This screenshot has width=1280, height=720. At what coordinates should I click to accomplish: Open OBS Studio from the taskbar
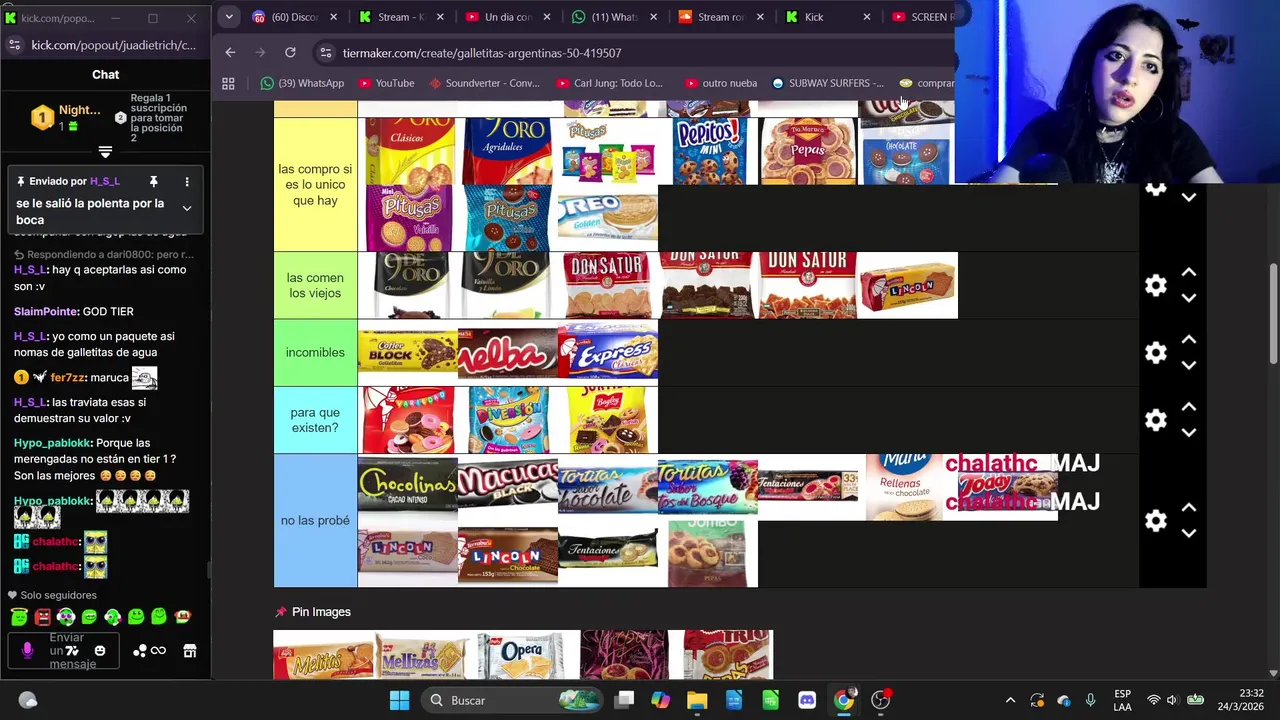tap(880, 700)
